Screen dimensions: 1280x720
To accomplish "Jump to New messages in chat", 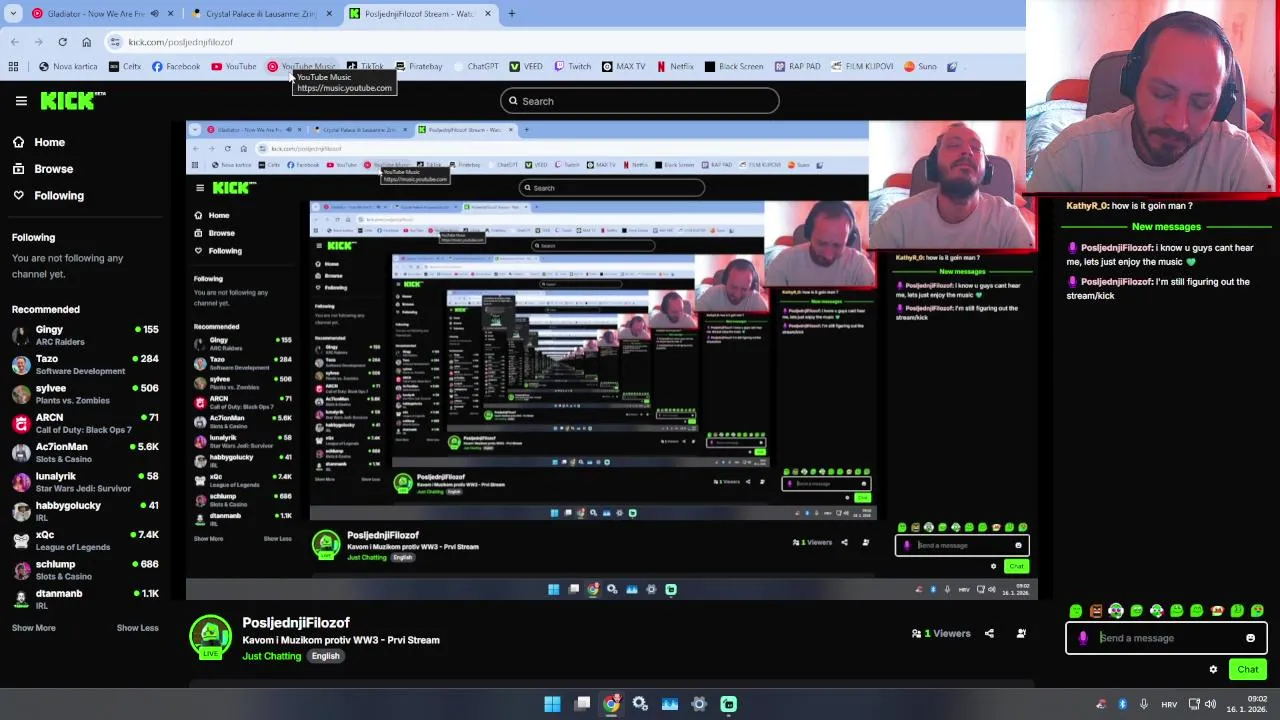I will pos(1166,227).
